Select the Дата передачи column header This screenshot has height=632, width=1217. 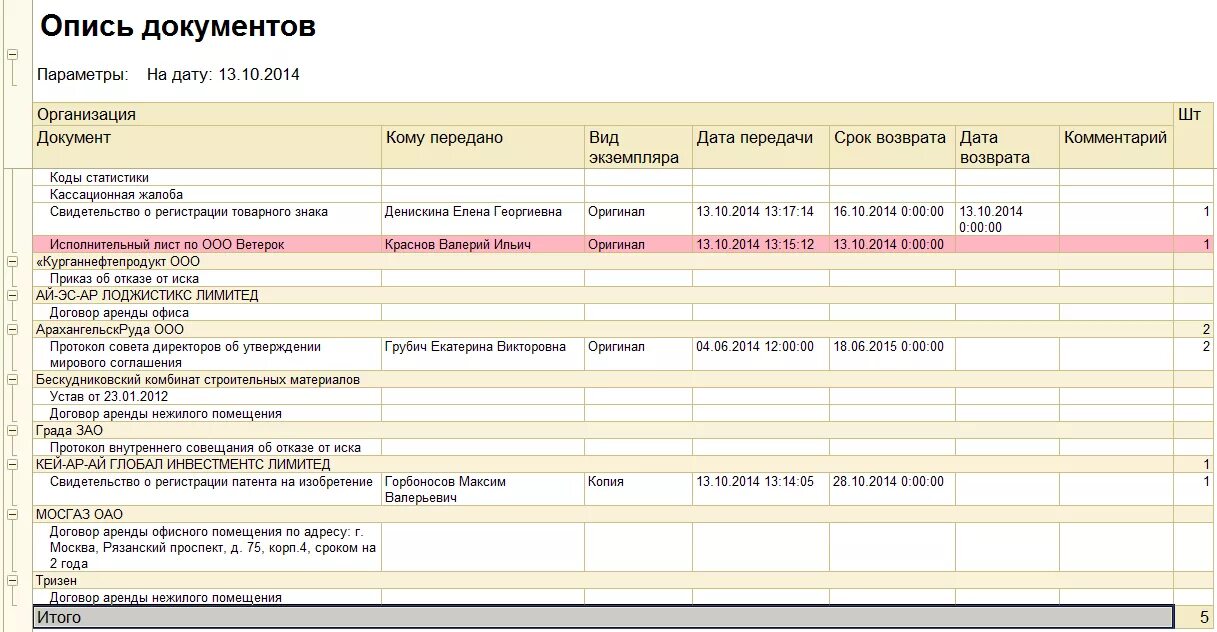pos(761,146)
